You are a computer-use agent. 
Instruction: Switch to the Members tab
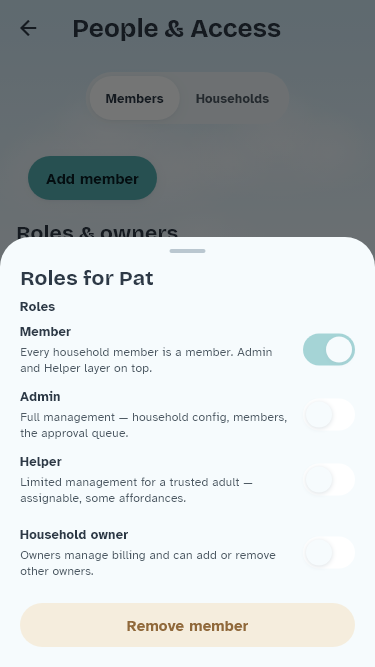(134, 98)
